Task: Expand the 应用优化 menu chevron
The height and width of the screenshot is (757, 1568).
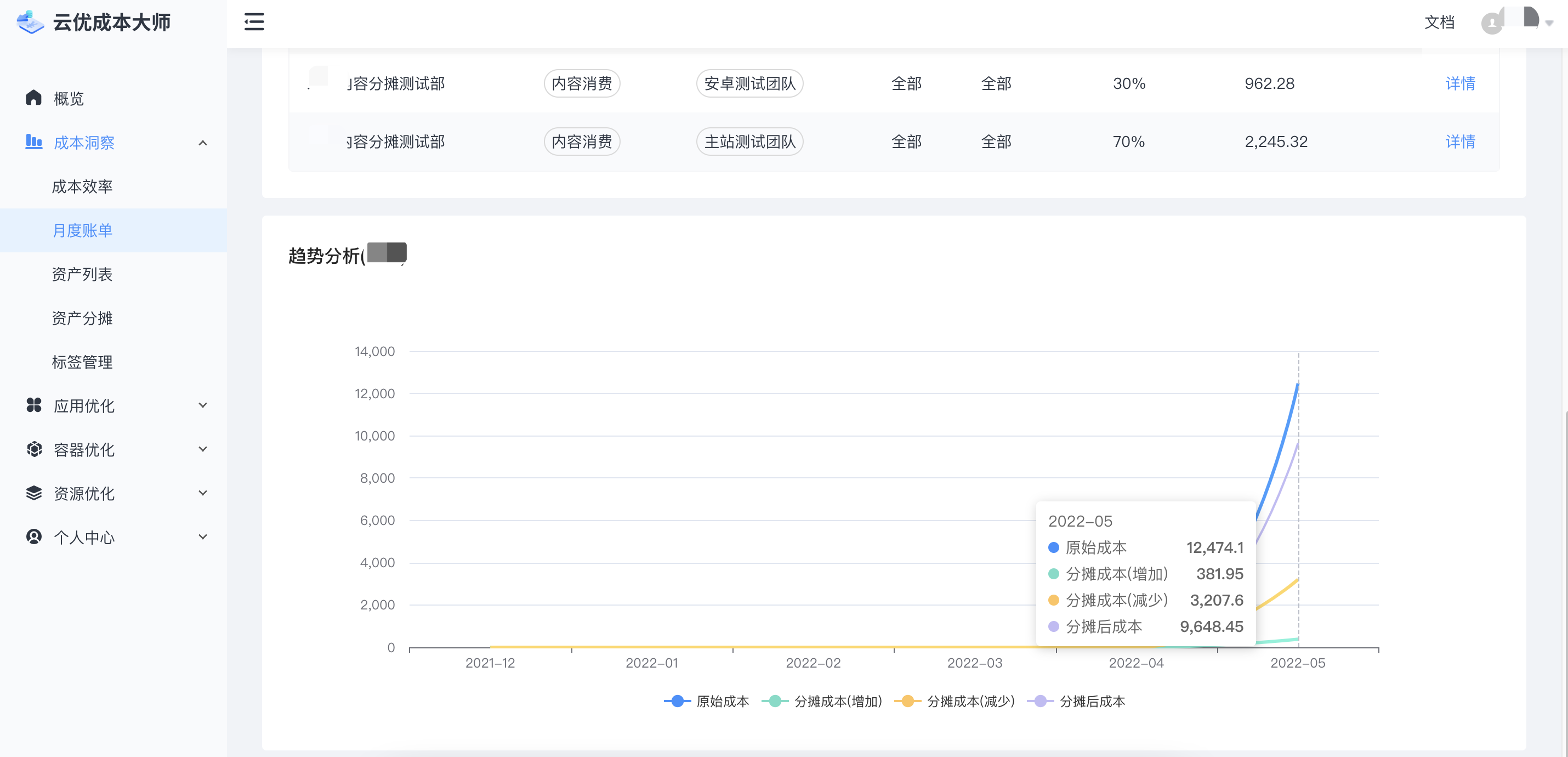Action: pos(203,405)
